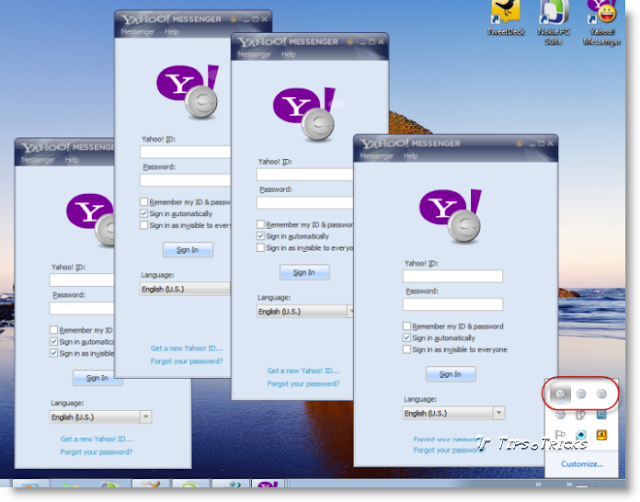The image size is (640, 502).
Task: Click Forgot your password? in the rightmost window
Action: point(448,450)
